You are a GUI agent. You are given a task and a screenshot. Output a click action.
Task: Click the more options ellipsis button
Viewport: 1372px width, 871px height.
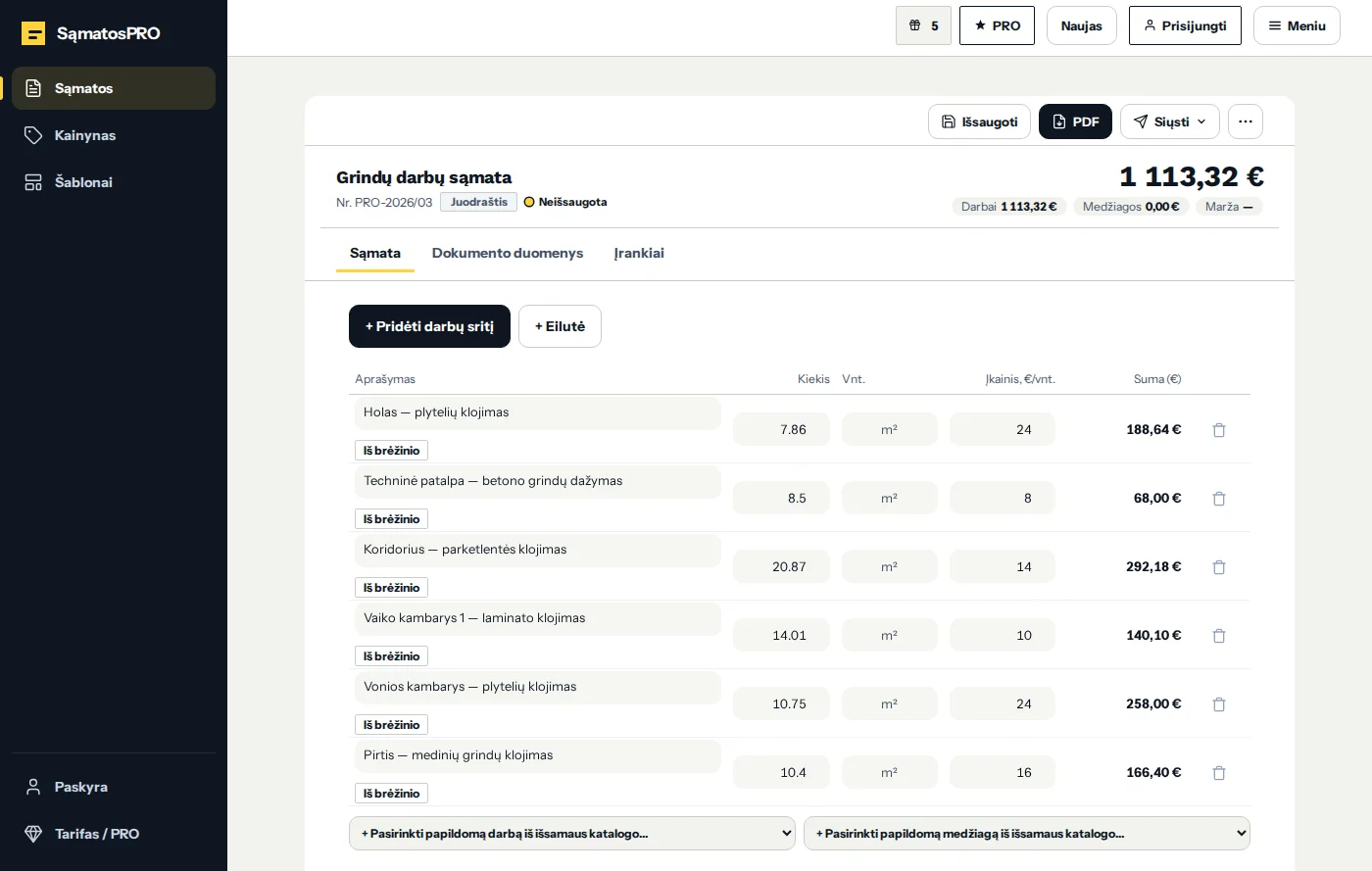tap(1245, 121)
